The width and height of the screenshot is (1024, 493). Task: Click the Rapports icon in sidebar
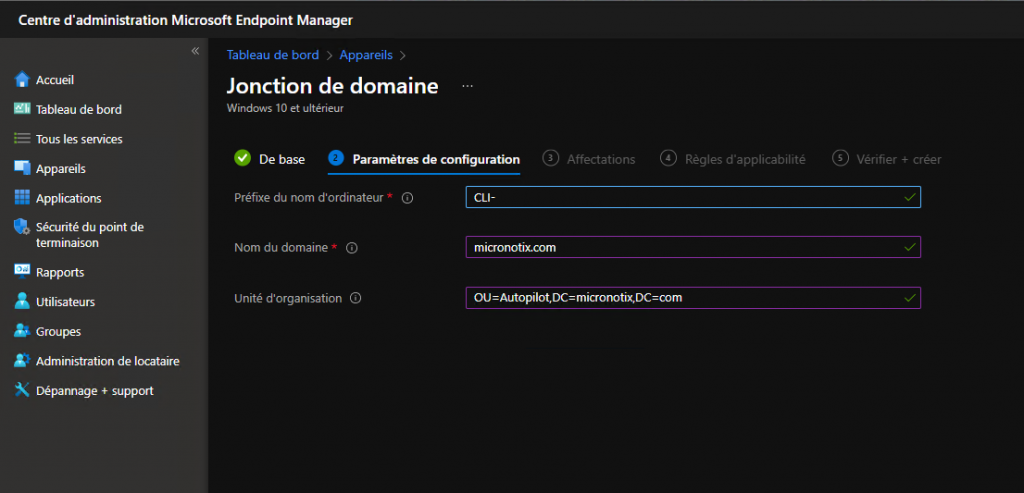22,271
